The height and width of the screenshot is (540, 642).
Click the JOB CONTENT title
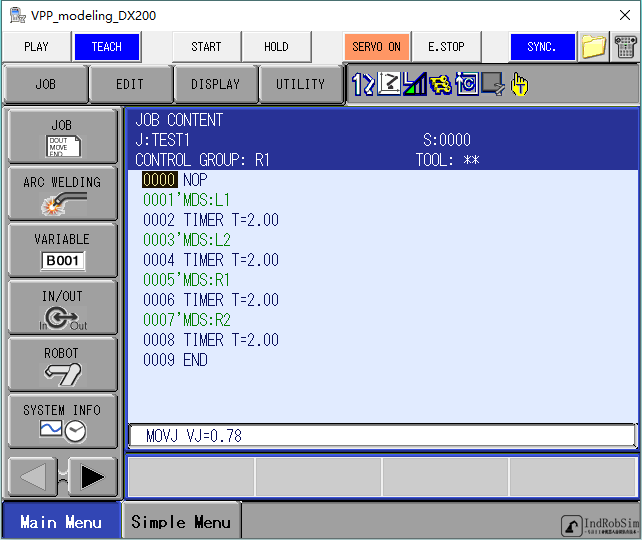179,120
